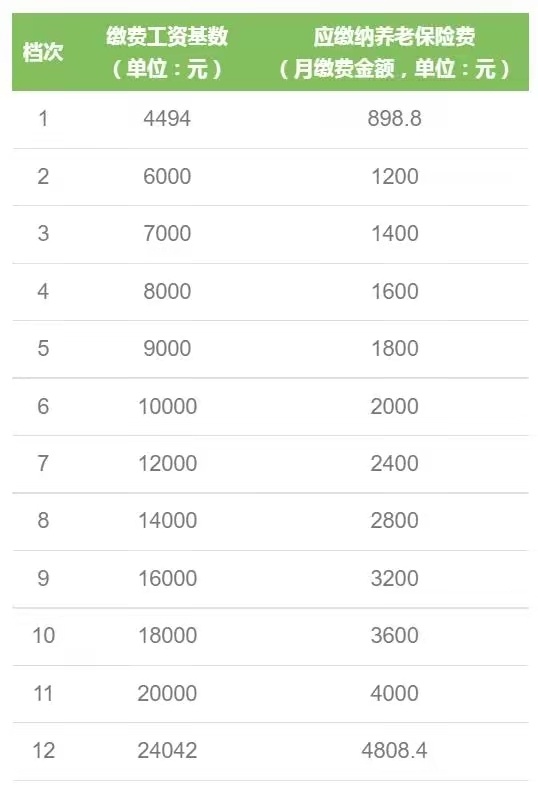Click the 10000 base cell
This screenshot has width=538, height=786.
click(167, 406)
